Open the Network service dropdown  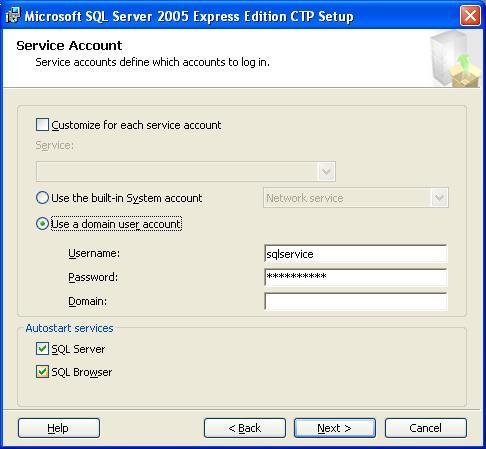click(x=356, y=198)
